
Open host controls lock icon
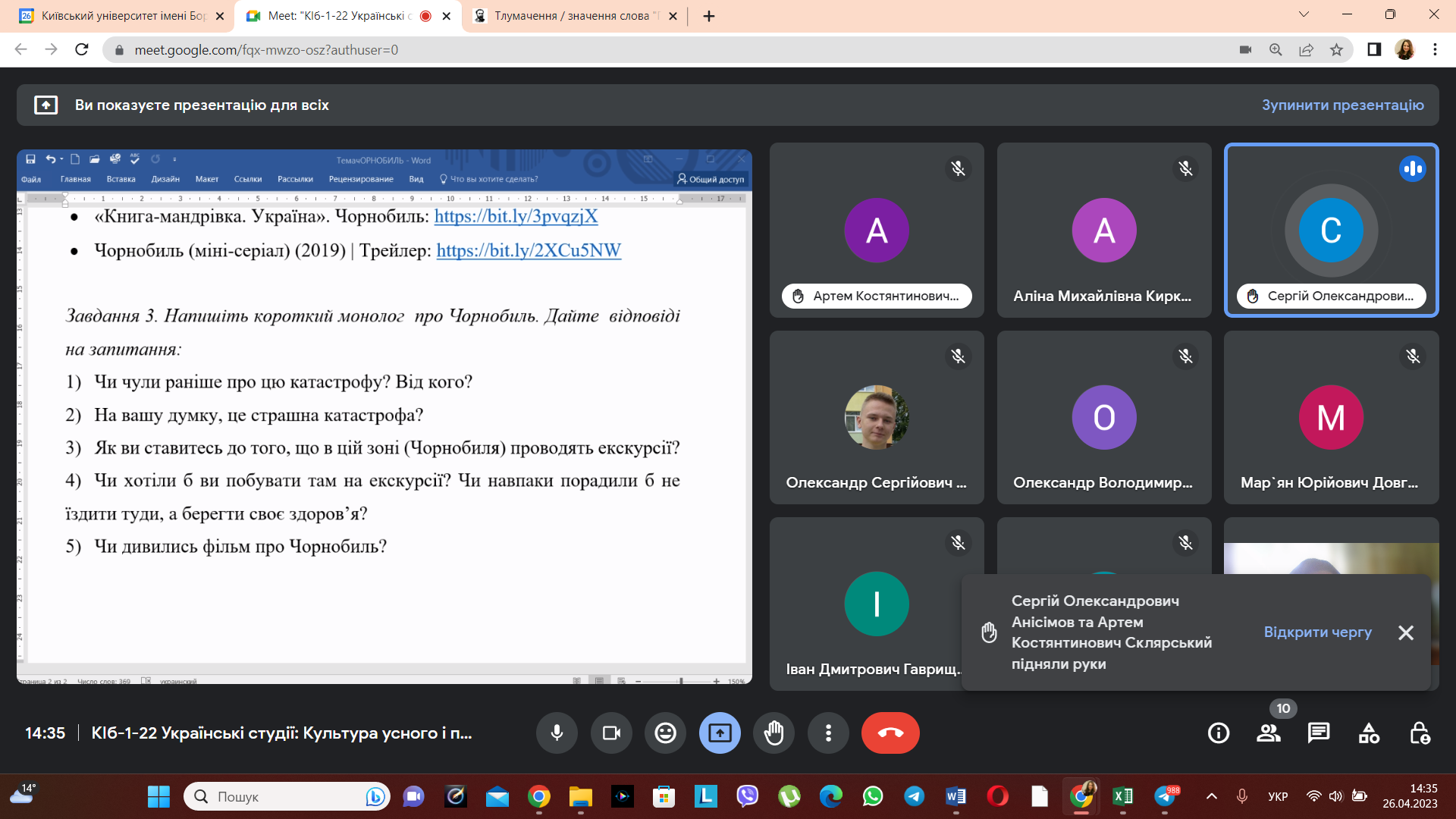pos(1419,733)
